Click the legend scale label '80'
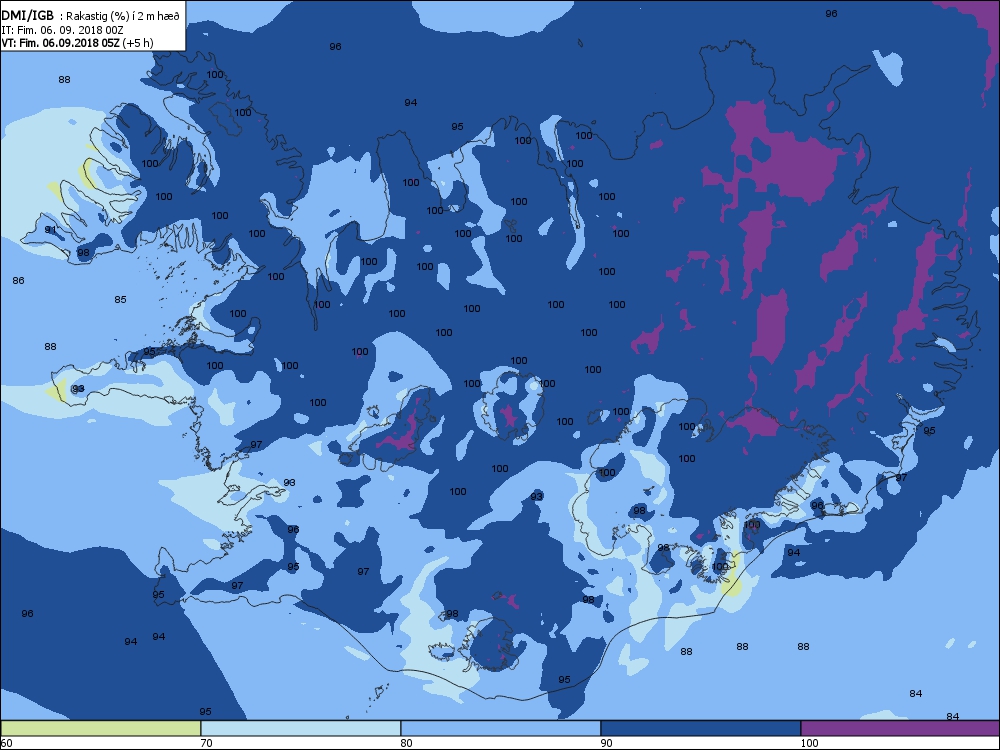Viewport: 1000px width, 750px height. 406,743
